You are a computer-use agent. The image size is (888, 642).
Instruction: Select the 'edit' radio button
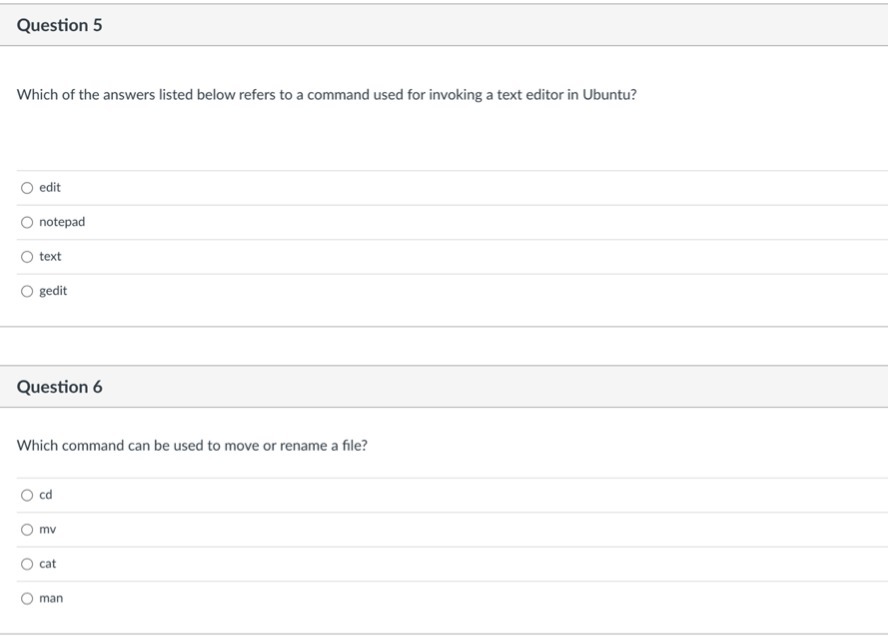tap(26, 188)
